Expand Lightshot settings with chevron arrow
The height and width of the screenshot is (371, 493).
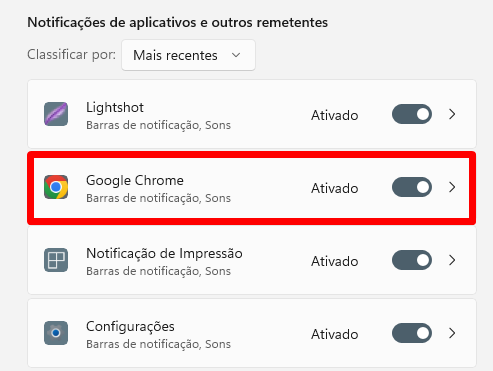[x=452, y=114]
